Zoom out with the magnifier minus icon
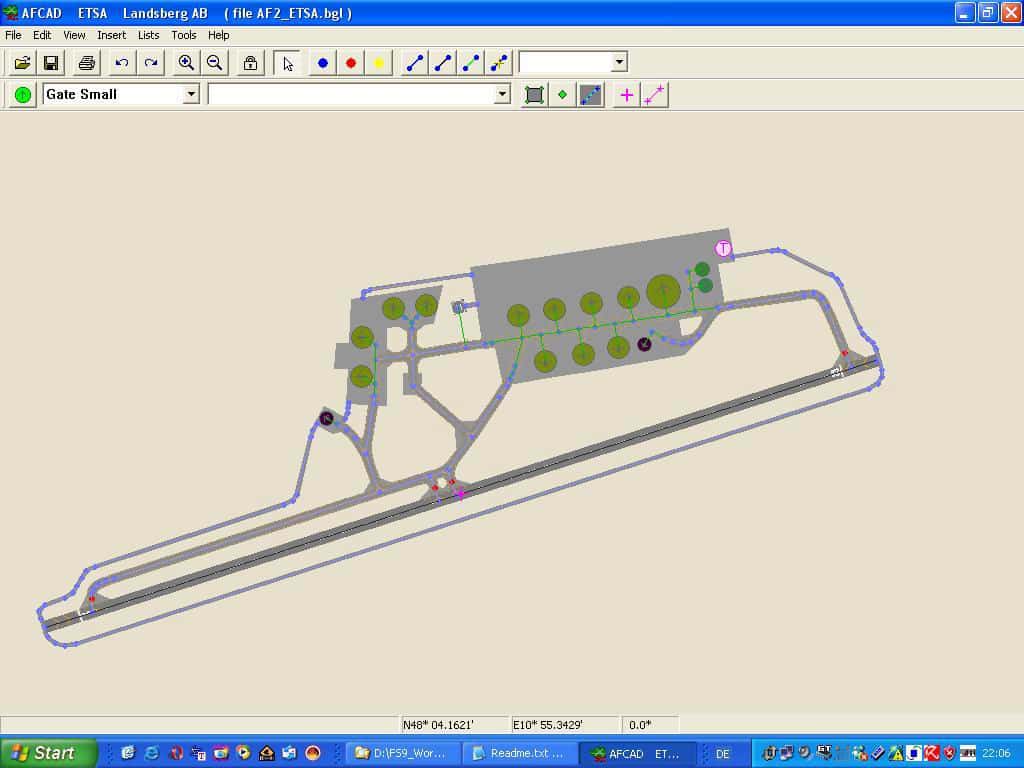 [214, 63]
